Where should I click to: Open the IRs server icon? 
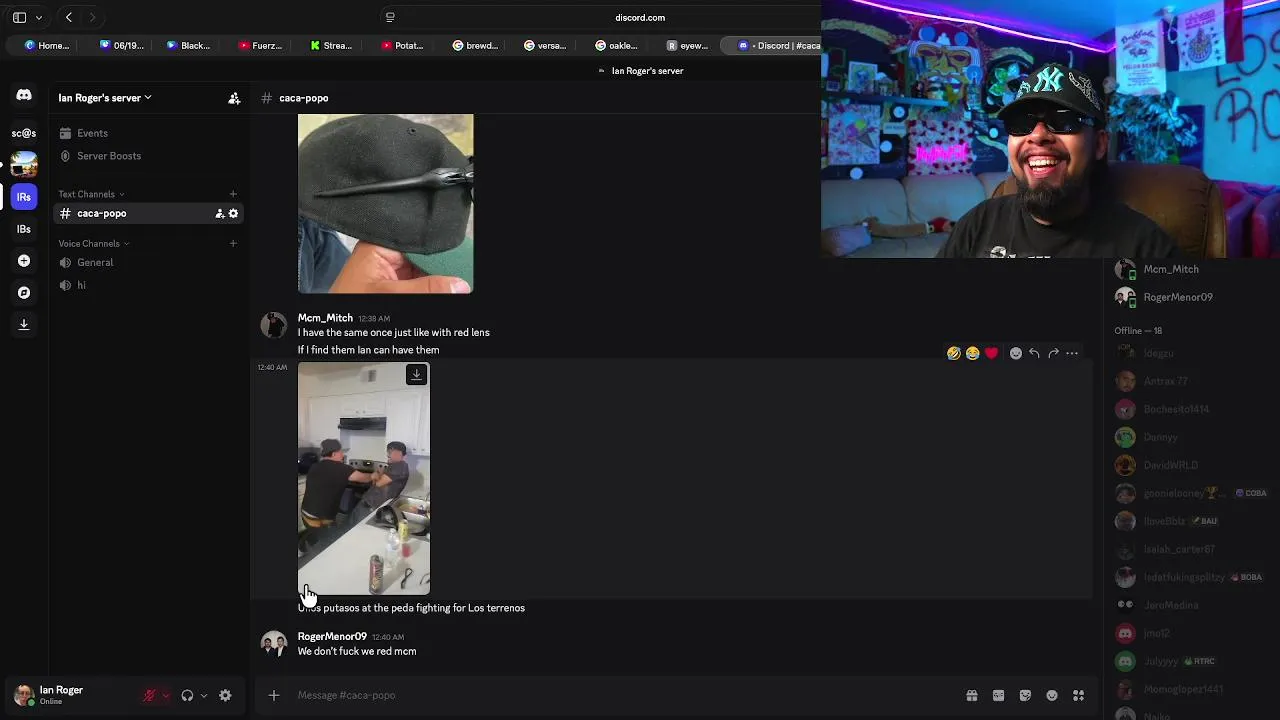[24, 197]
